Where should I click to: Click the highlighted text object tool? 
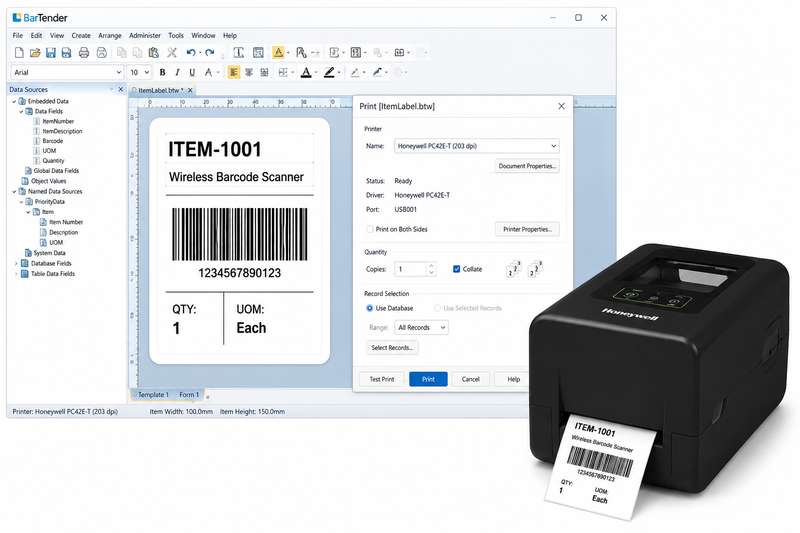[x=278, y=53]
